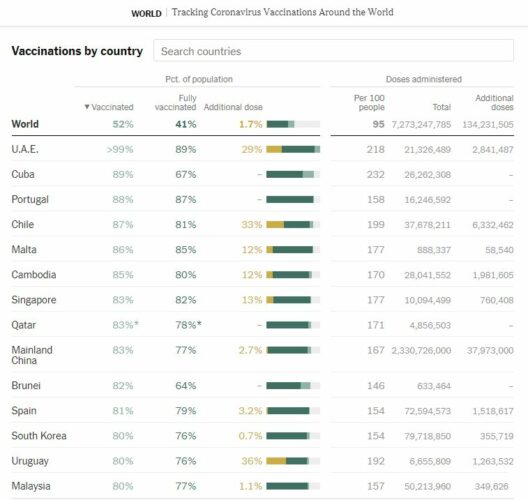Click the Chile country name

coord(23,225)
